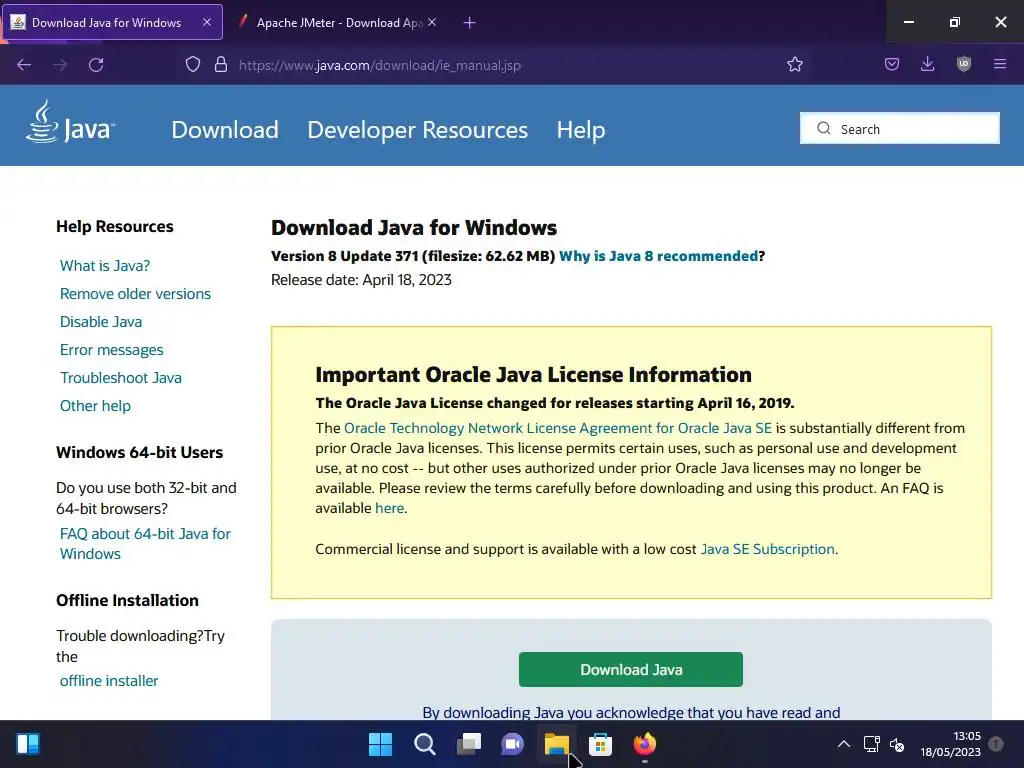Open the 'What is Java?' link
Screen dimensions: 1024x768
pos(104,266)
